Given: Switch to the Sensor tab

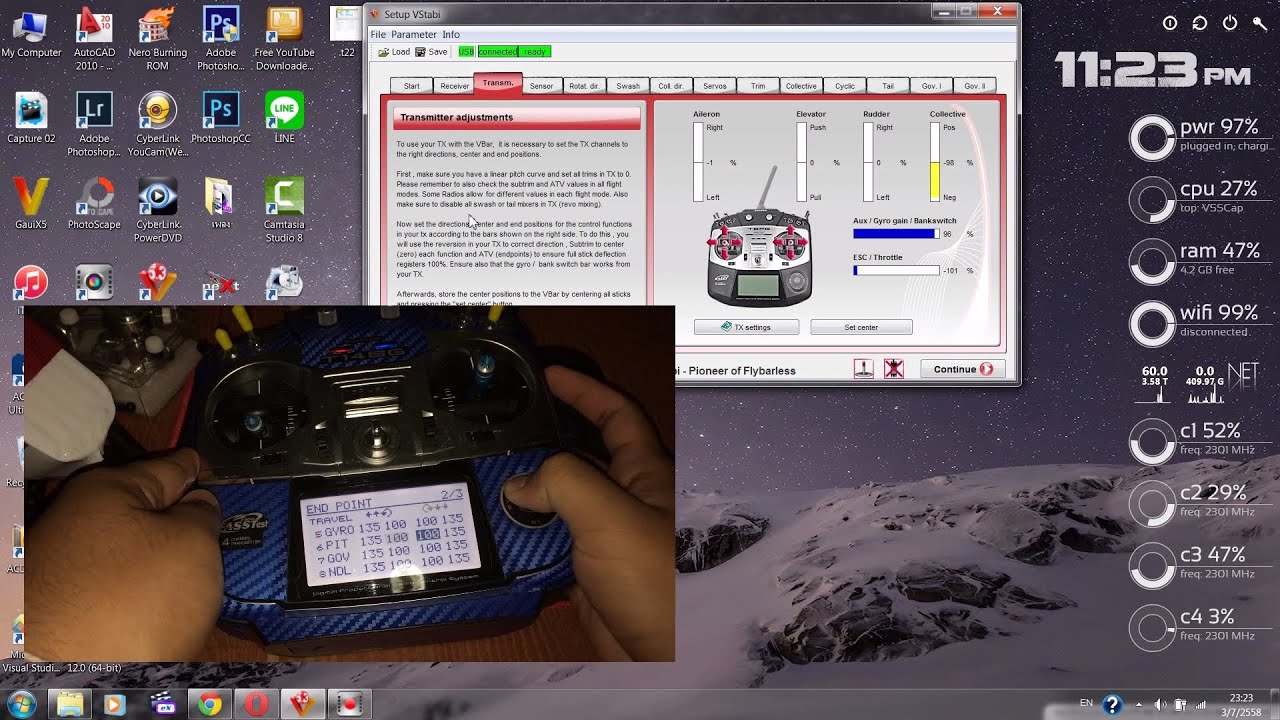Looking at the screenshot, I should (541, 86).
